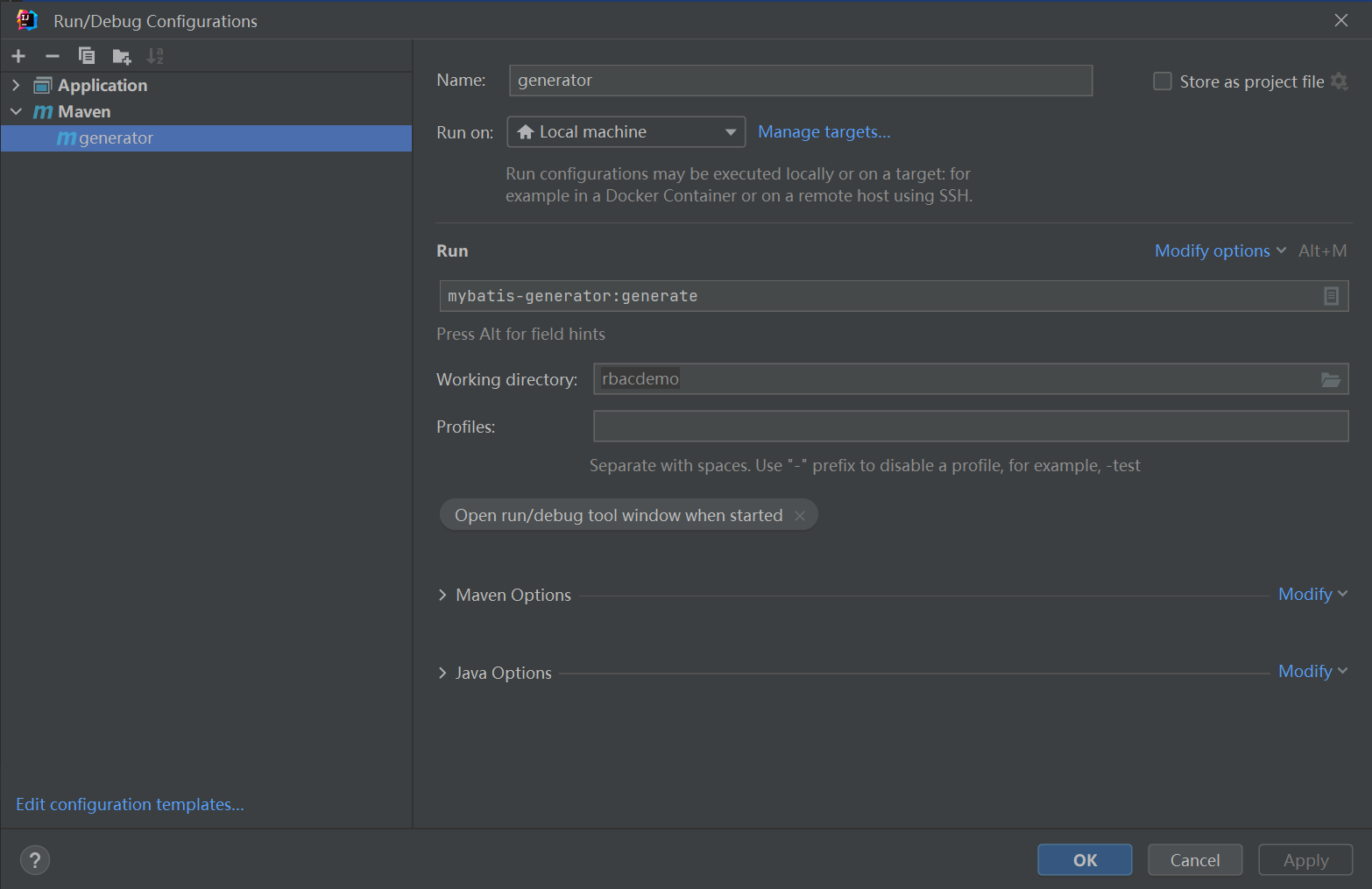Focus the Name input field
The image size is (1372, 889).
pyautogui.click(x=801, y=81)
